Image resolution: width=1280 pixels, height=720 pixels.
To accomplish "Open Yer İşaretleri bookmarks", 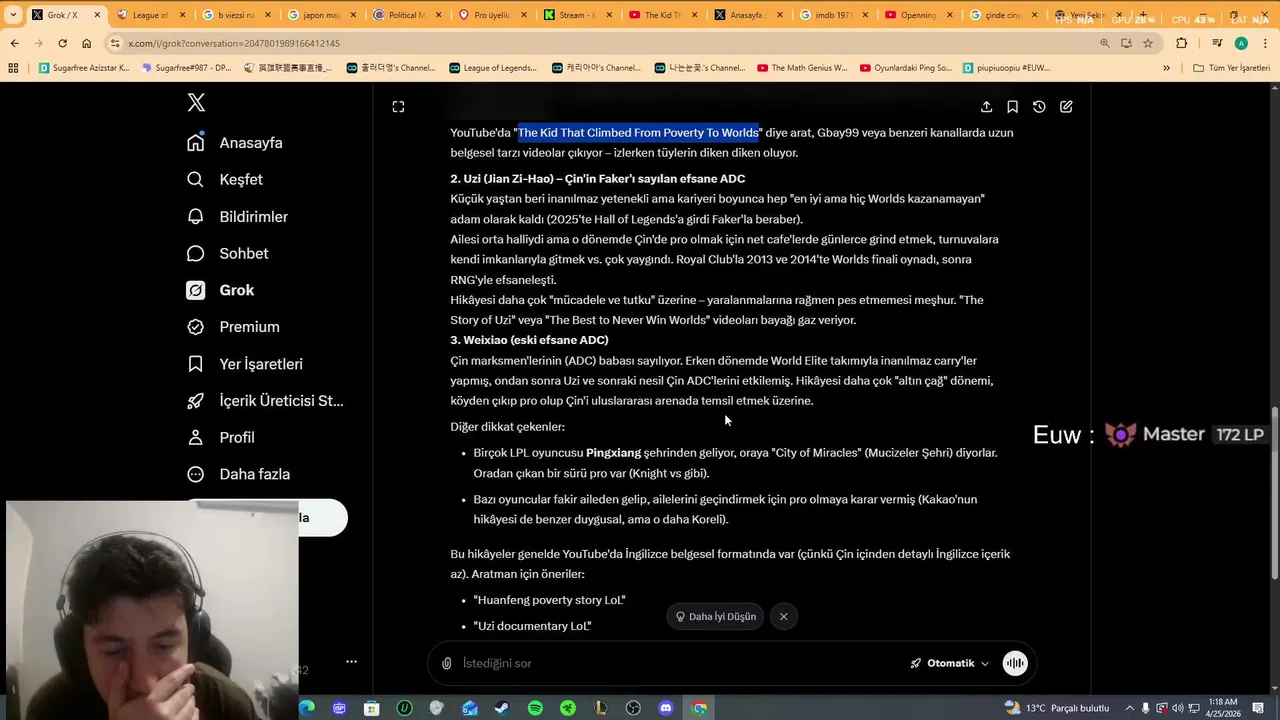I will click(x=245, y=364).
